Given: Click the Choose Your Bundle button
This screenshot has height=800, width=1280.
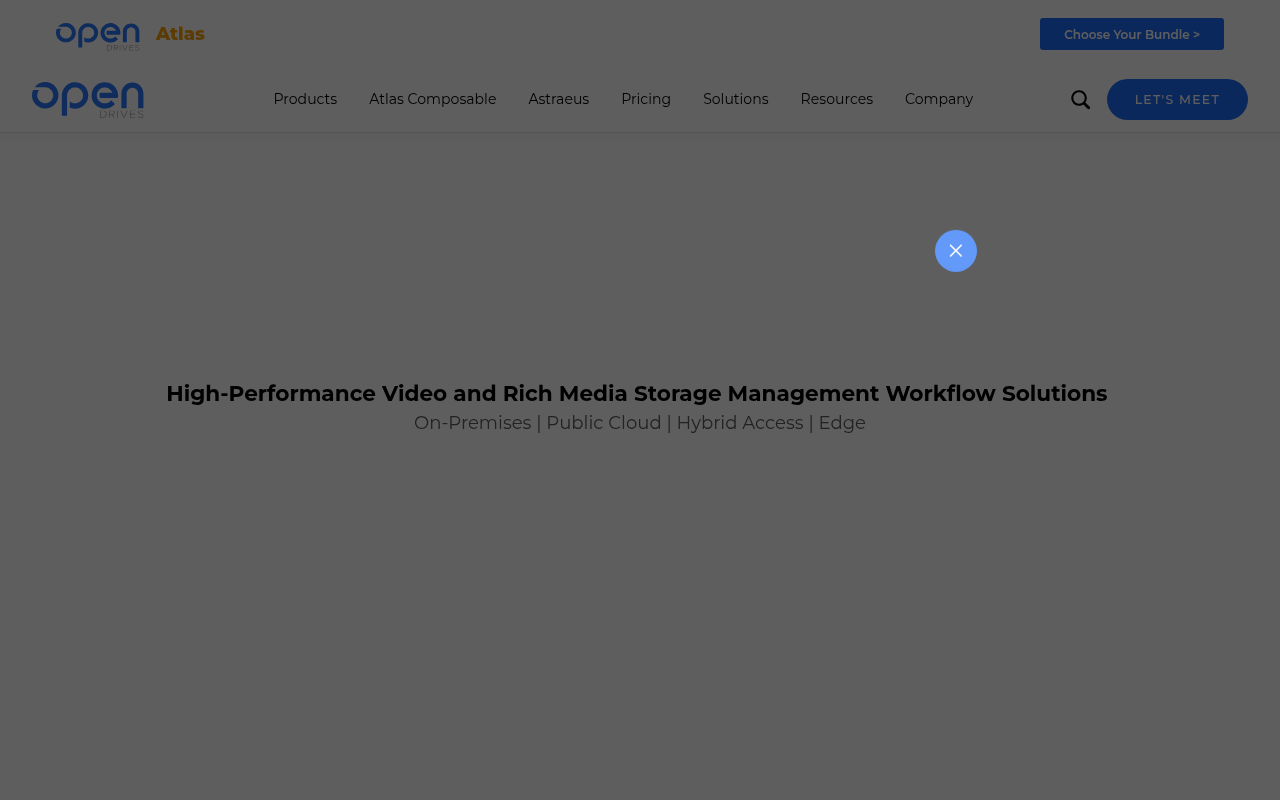Looking at the screenshot, I should (x=1132, y=34).
